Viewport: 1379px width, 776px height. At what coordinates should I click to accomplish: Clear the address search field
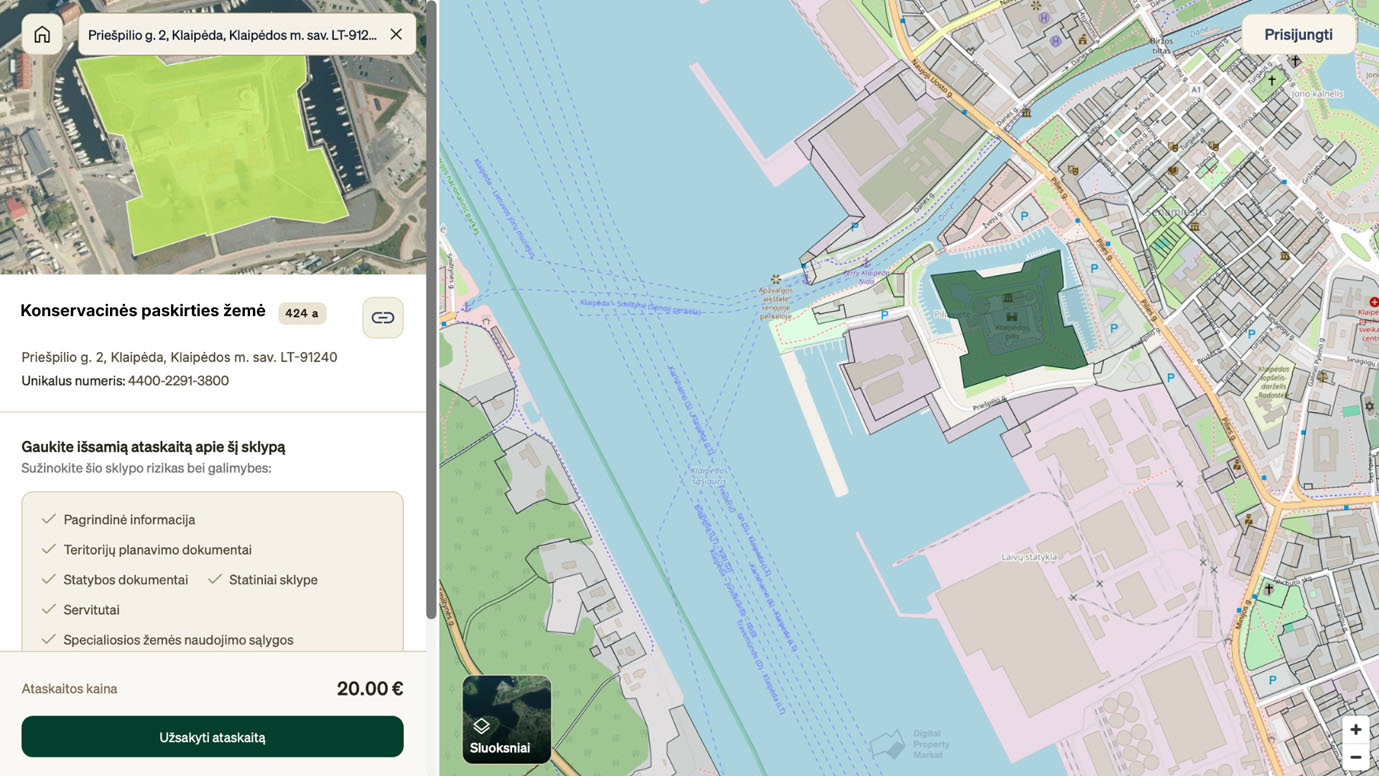(396, 35)
